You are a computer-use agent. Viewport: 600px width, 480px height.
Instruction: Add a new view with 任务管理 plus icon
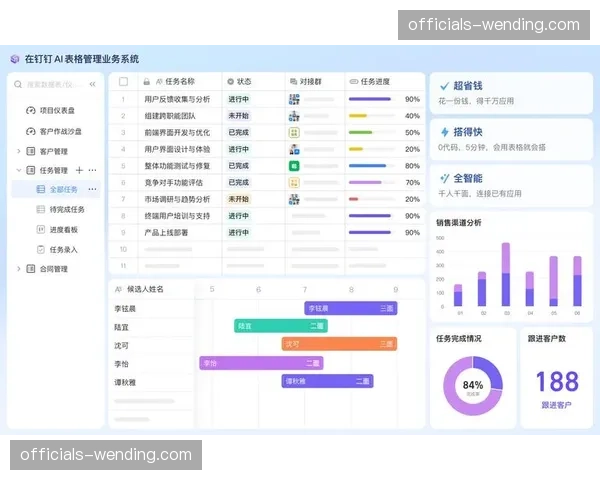(x=79, y=170)
